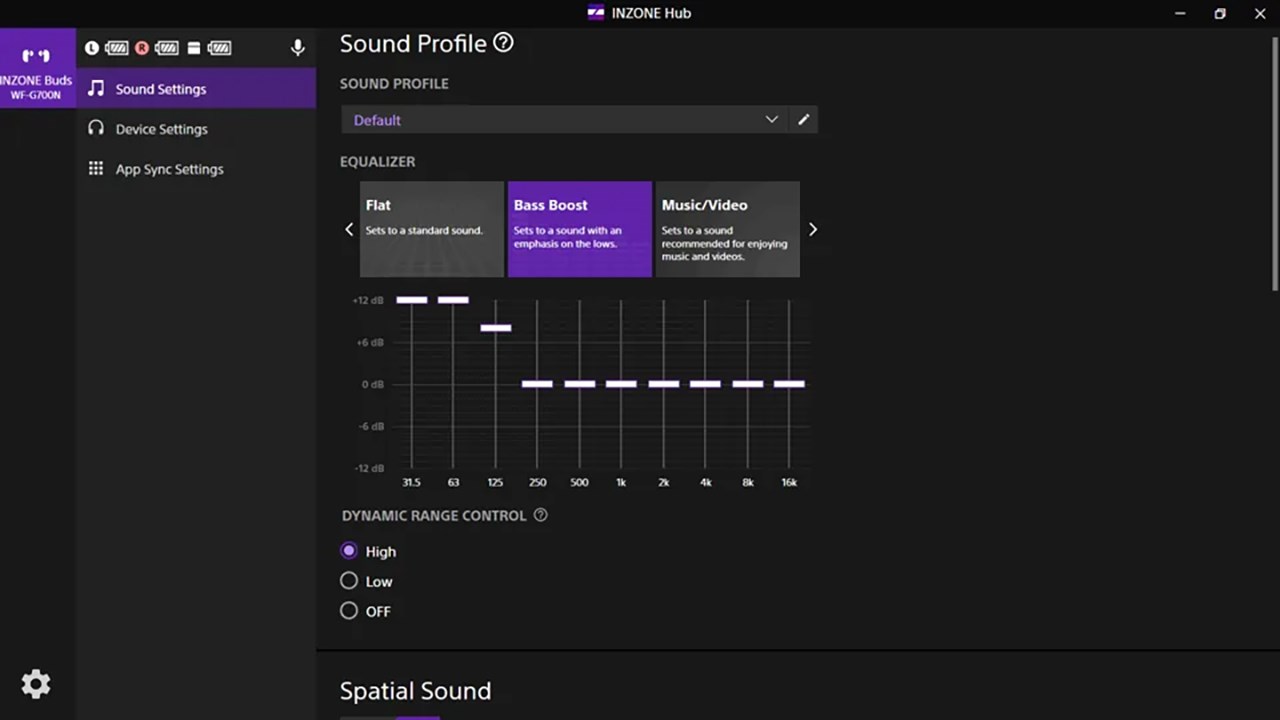This screenshot has width=1280, height=720.
Task: Click the 500 Hz equalizer slider handle
Action: click(579, 384)
